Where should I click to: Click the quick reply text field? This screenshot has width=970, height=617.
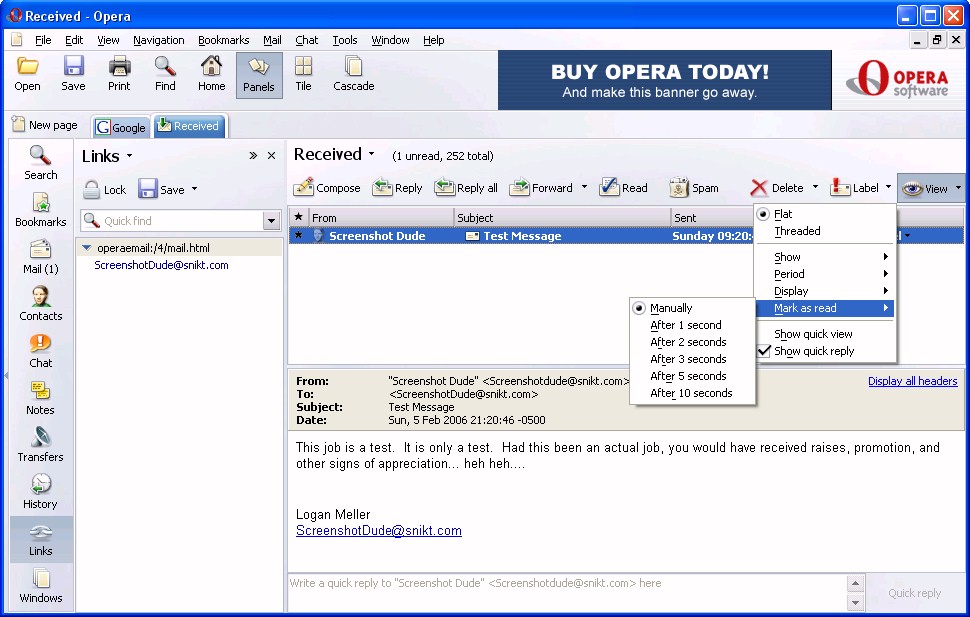(x=565, y=592)
